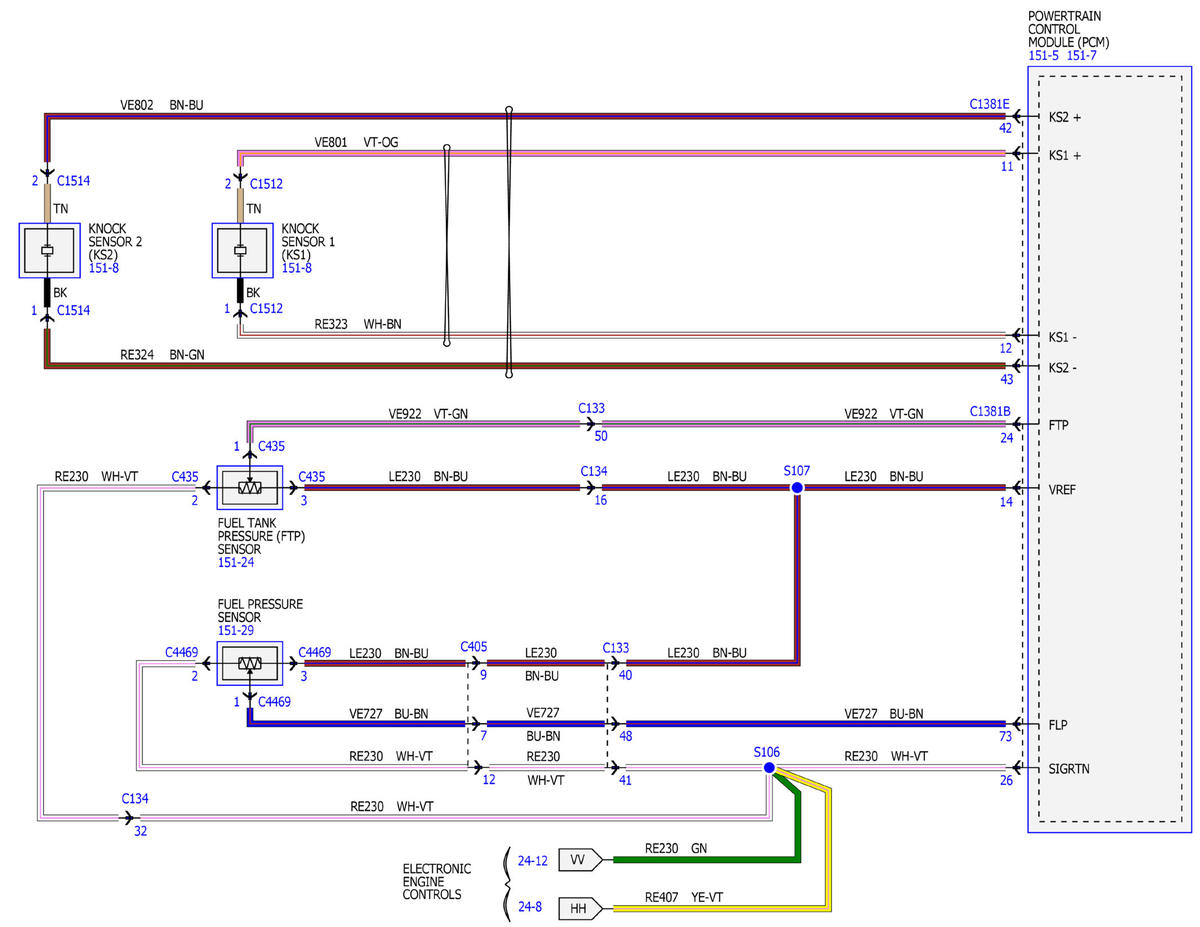This screenshot has width=1200, height=927.
Task: Follow the 24-12 page reference link
Action: [532, 859]
